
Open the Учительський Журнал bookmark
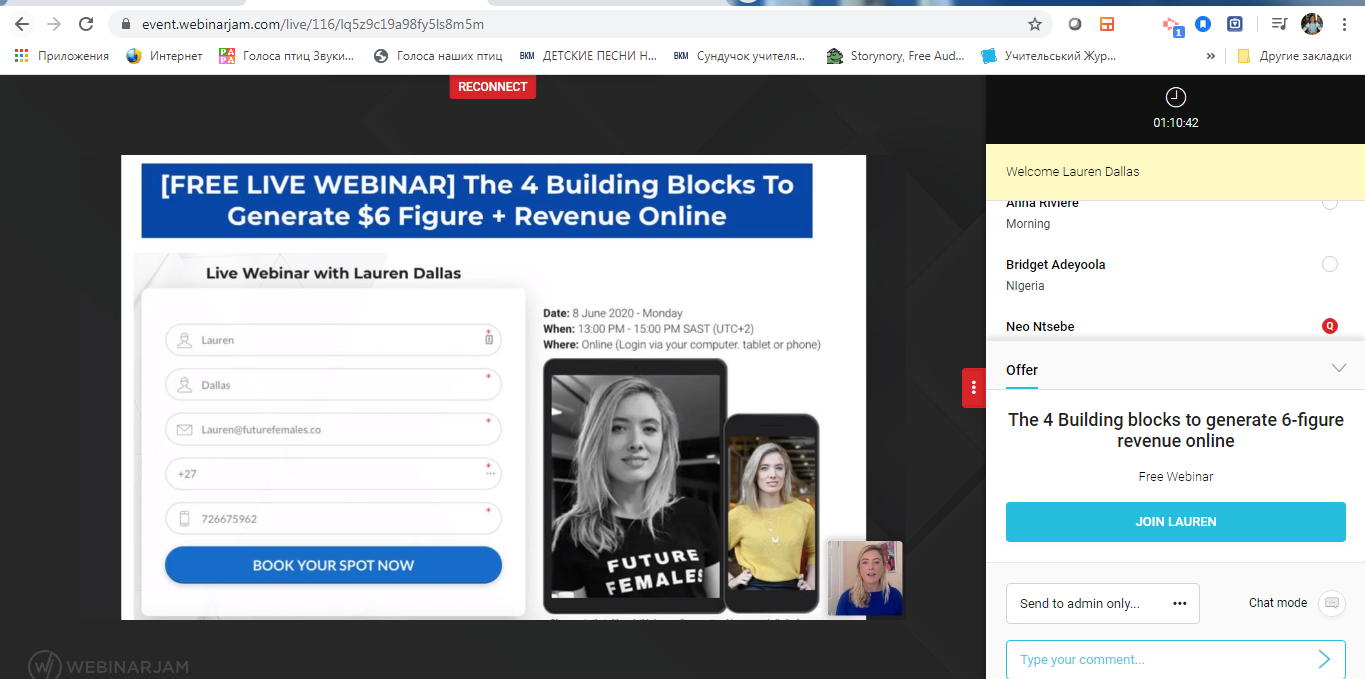pyautogui.click(x=1049, y=56)
